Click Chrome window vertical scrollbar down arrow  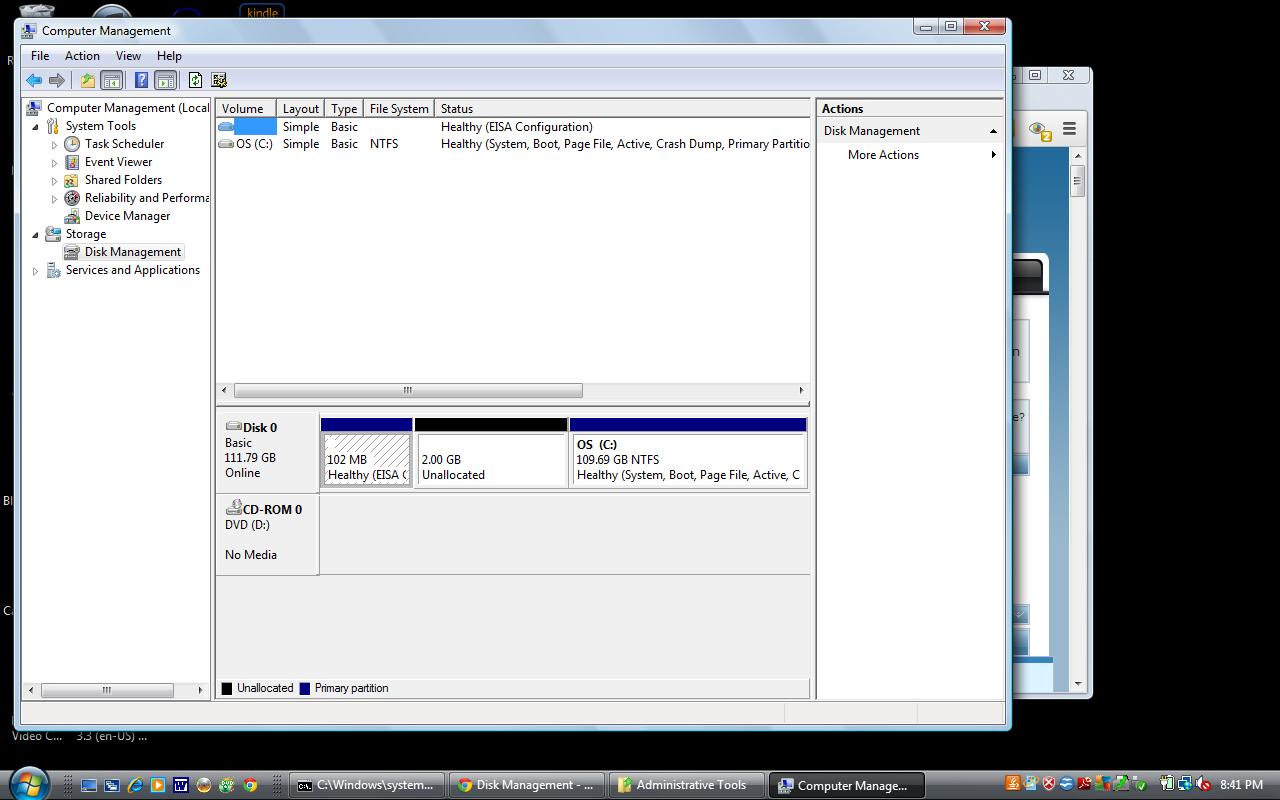click(x=1078, y=684)
